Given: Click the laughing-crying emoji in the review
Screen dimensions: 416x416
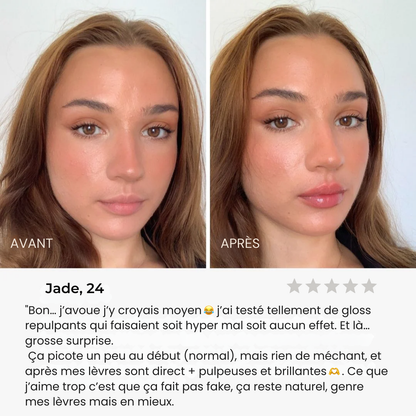Looking at the screenshot, I should point(209,311).
